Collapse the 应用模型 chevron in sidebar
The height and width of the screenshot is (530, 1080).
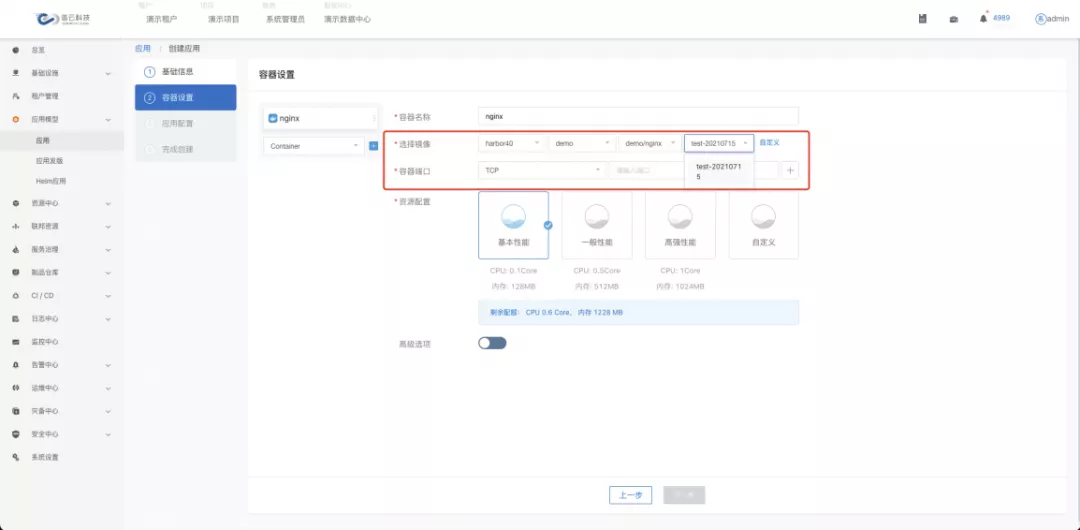point(108,119)
